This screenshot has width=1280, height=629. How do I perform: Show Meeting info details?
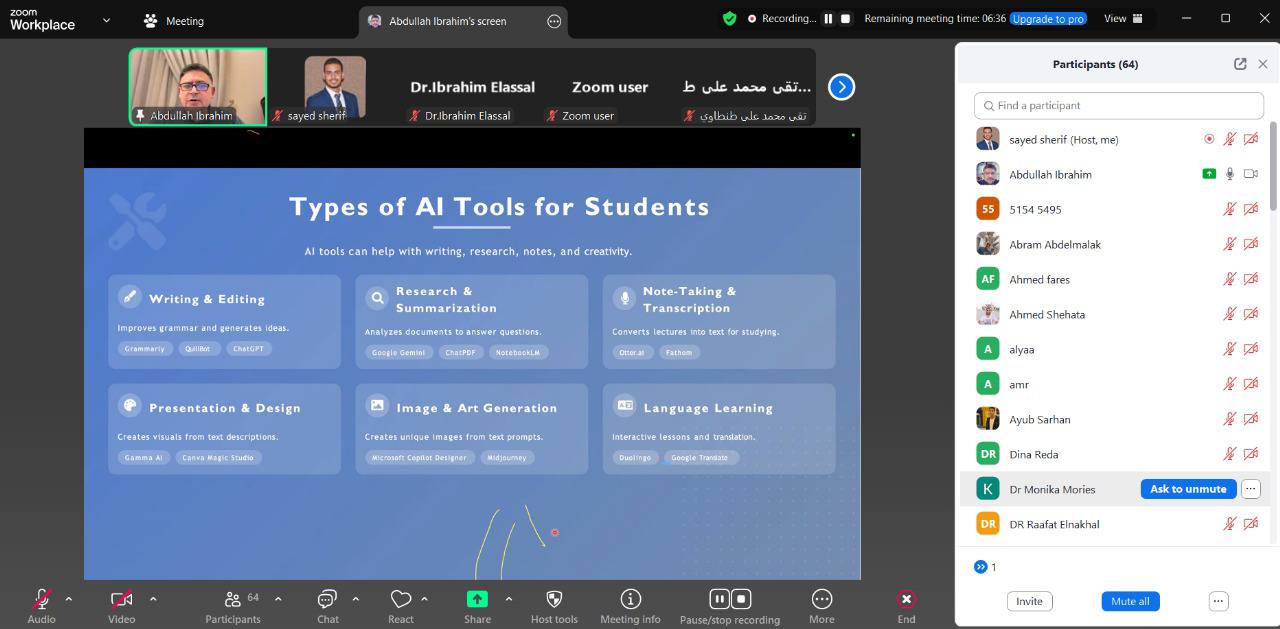tap(630, 605)
